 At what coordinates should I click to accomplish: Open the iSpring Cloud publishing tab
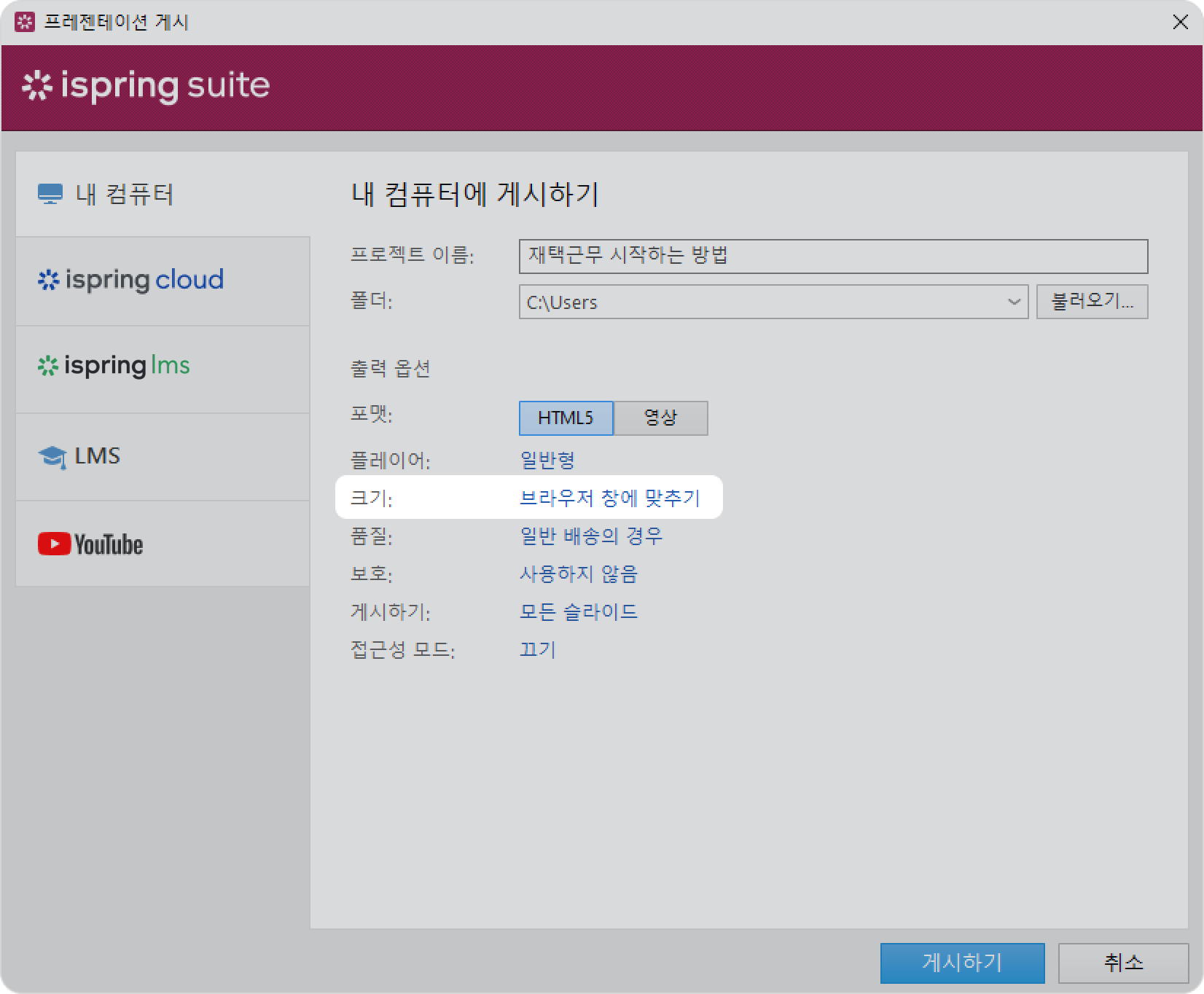pos(131,281)
